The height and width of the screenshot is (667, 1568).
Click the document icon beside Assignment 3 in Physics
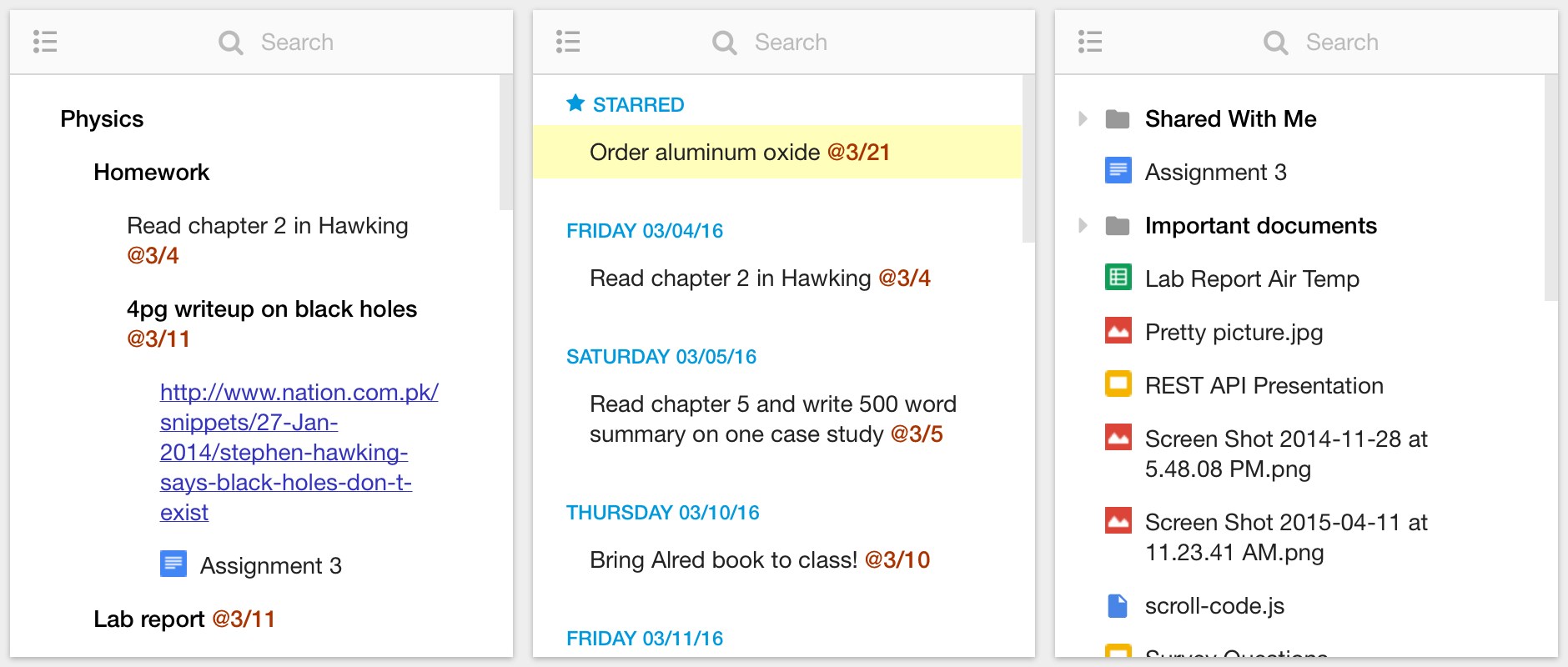coord(173,564)
